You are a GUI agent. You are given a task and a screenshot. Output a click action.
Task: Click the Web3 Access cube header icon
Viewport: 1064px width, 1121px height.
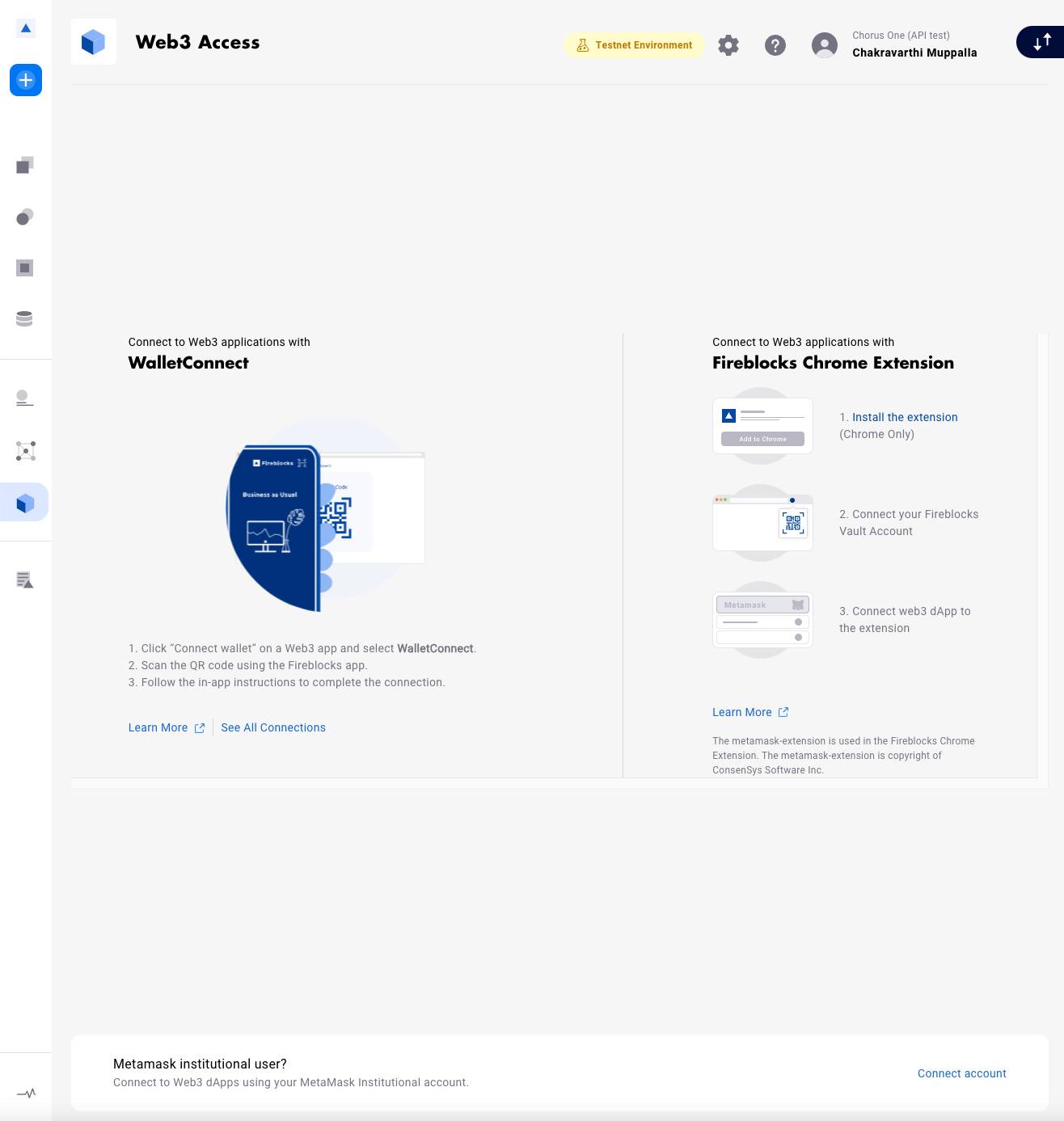click(x=94, y=42)
